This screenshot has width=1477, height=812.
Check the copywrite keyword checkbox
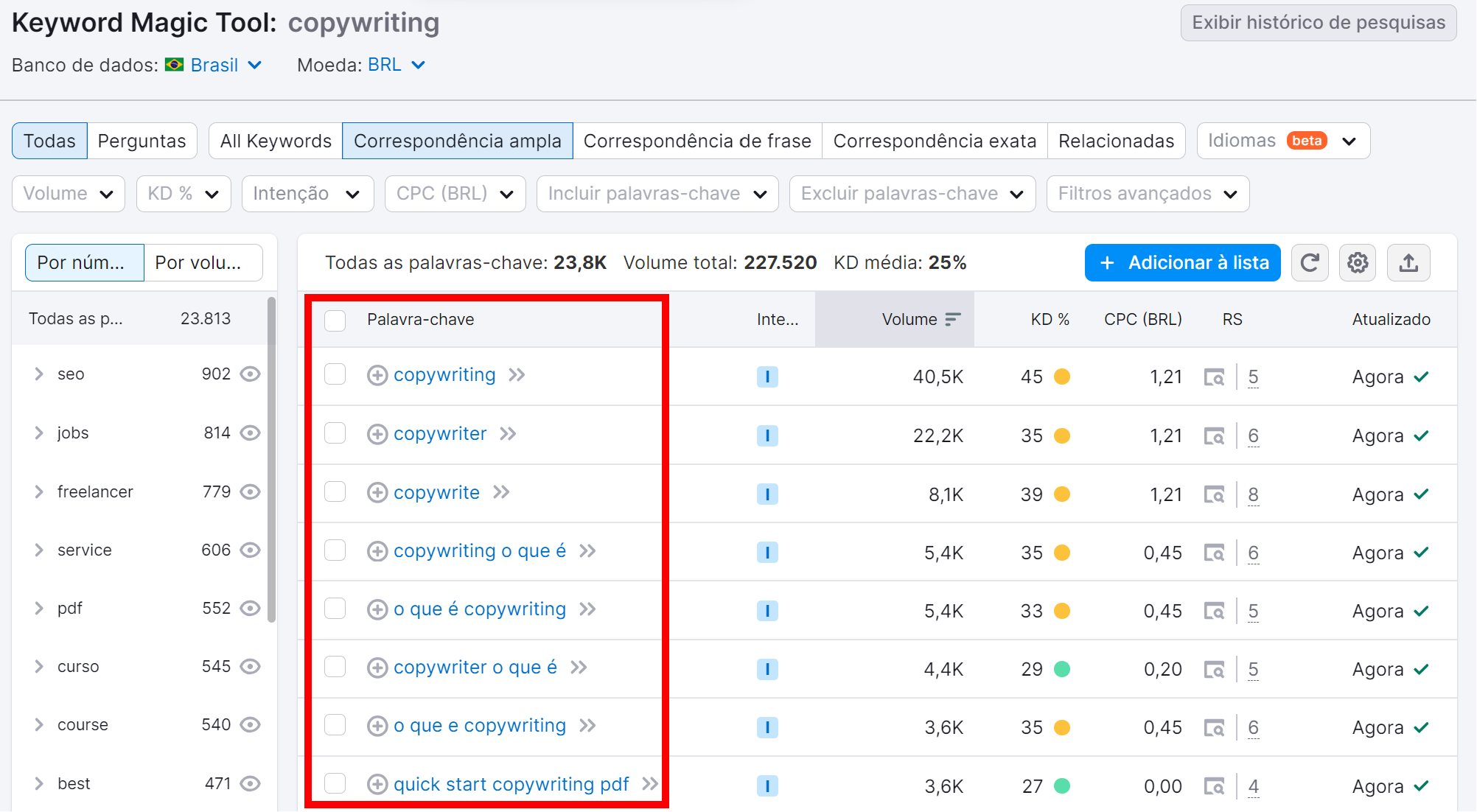pyautogui.click(x=335, y=491)
